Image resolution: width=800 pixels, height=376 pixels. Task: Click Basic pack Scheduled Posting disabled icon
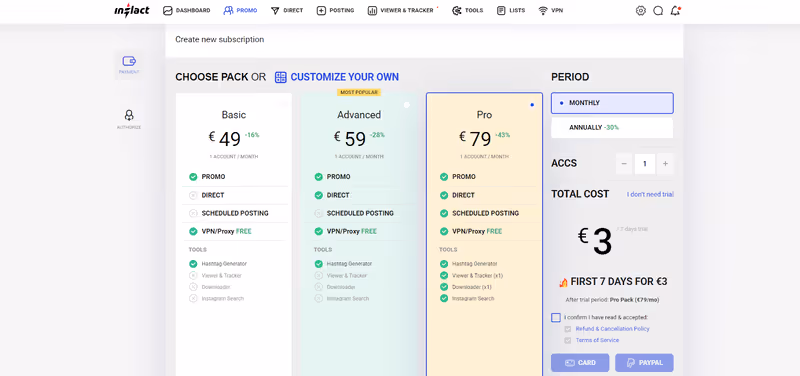[193, 213]
